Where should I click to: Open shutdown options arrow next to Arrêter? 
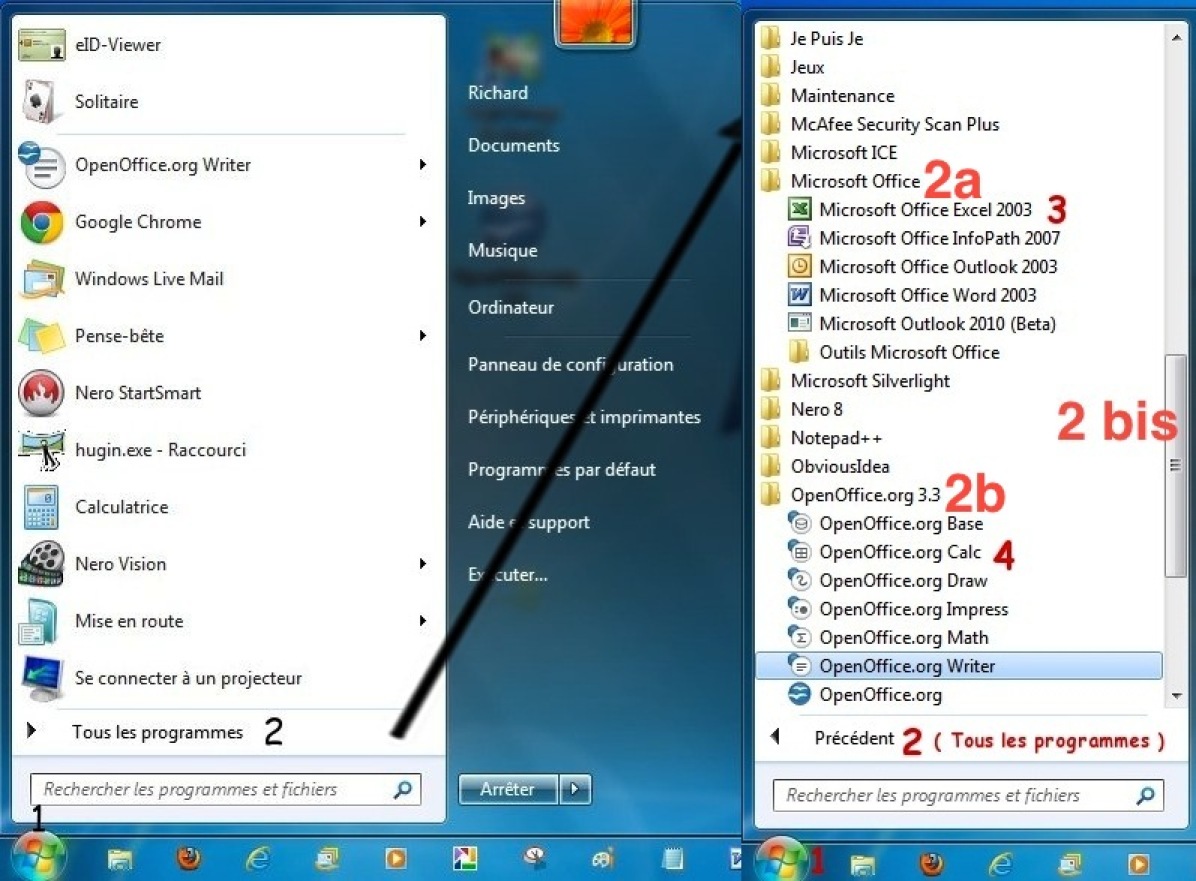coord(575,789)
